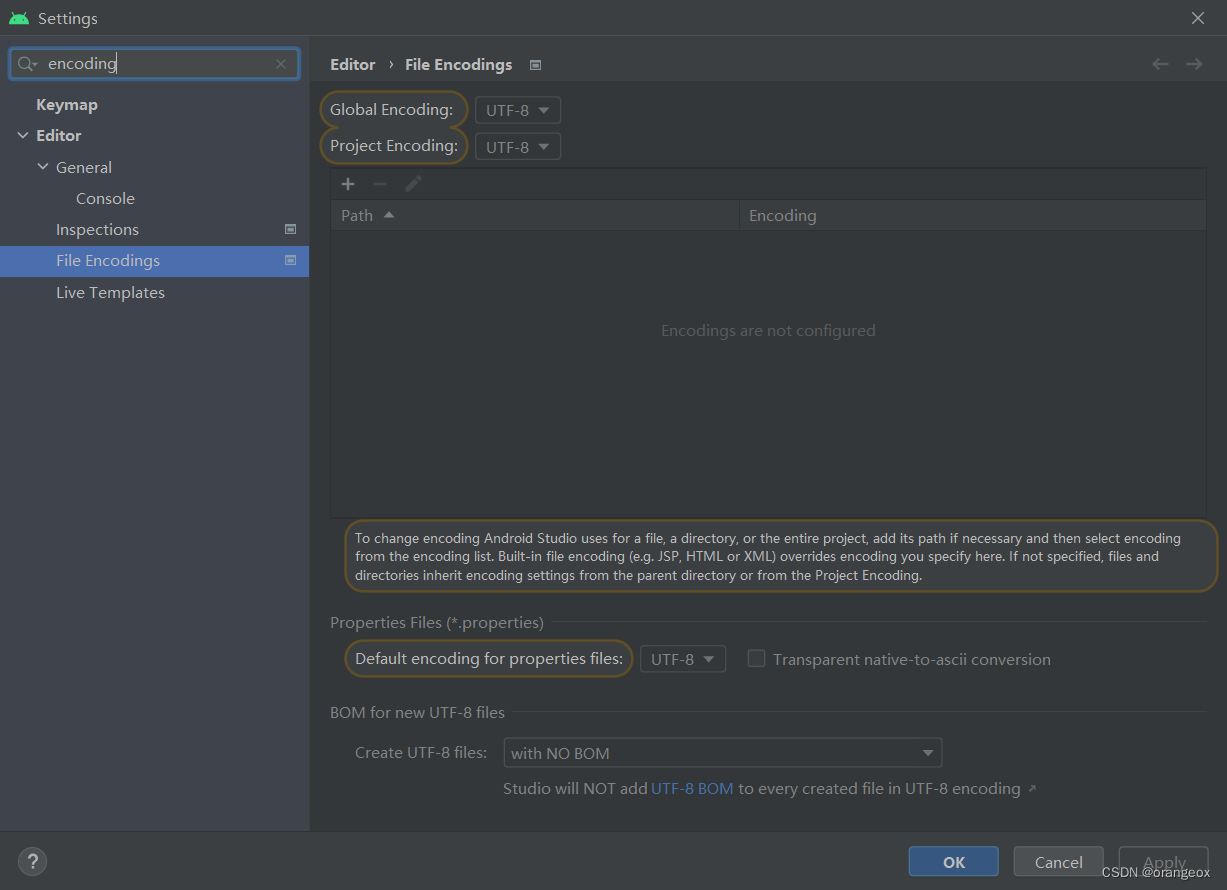Click the Global Encoding label
Viewport: 1227px width, 890px height.
click(x=392, y=109)
